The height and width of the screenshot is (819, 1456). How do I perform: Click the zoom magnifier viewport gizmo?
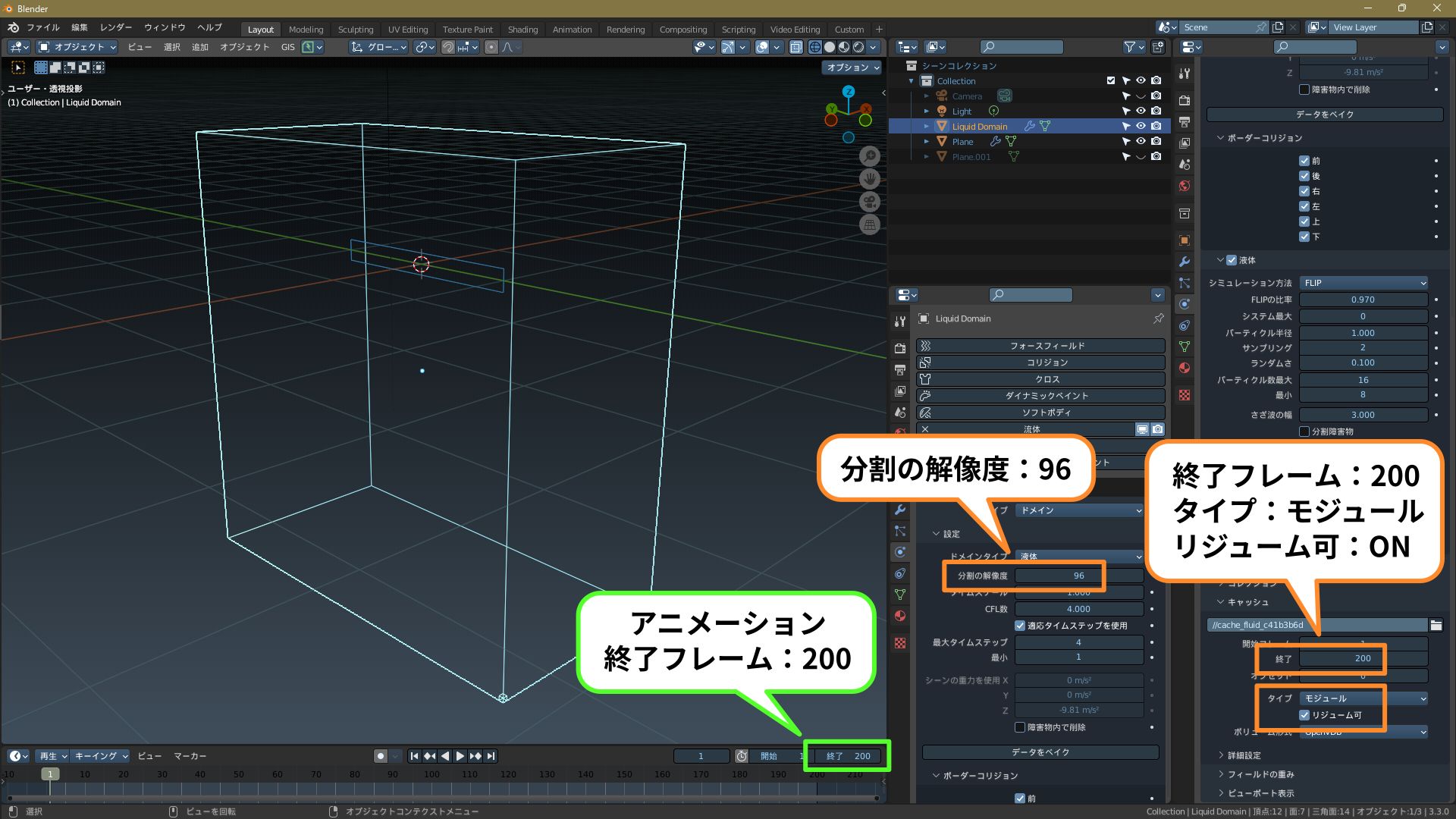870,156
